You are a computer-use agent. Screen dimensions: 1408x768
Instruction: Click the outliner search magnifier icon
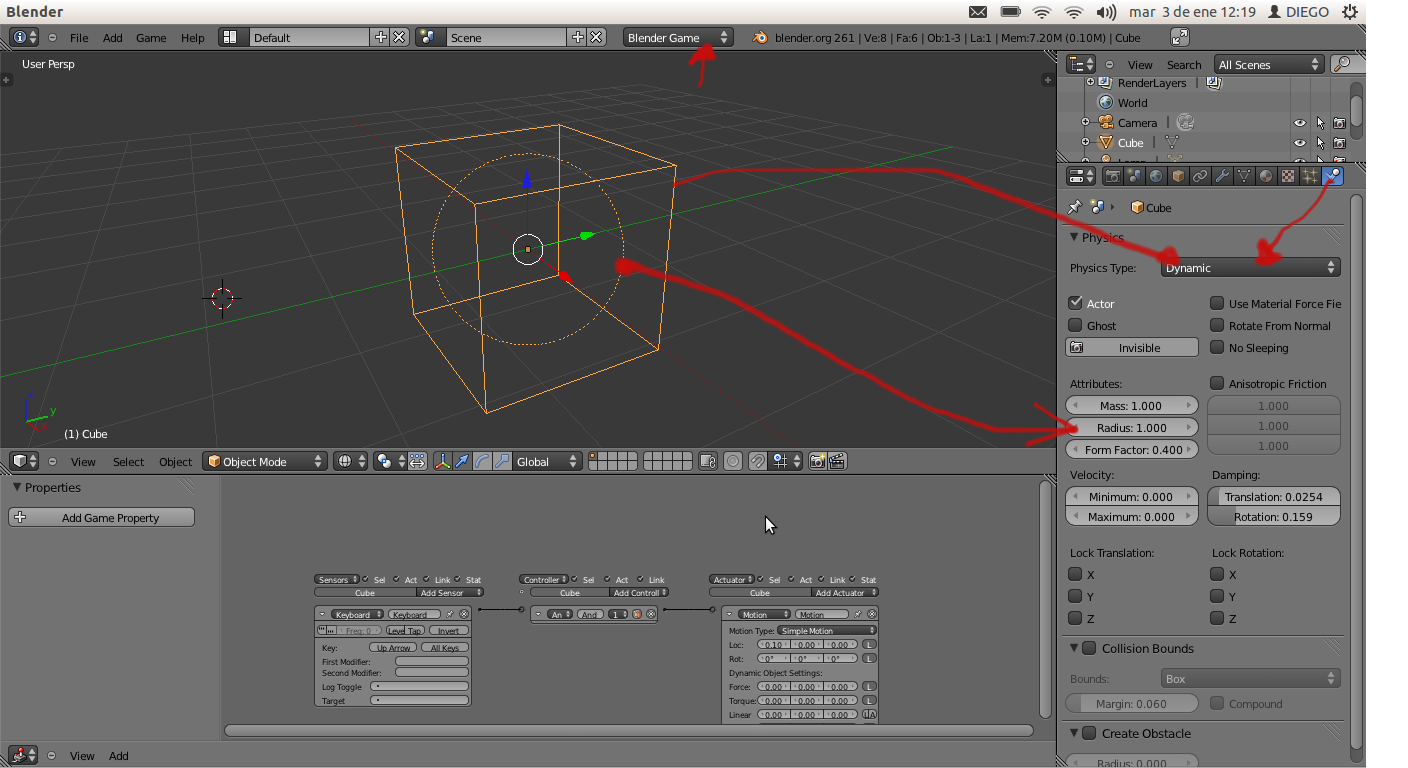point(1342,64)
